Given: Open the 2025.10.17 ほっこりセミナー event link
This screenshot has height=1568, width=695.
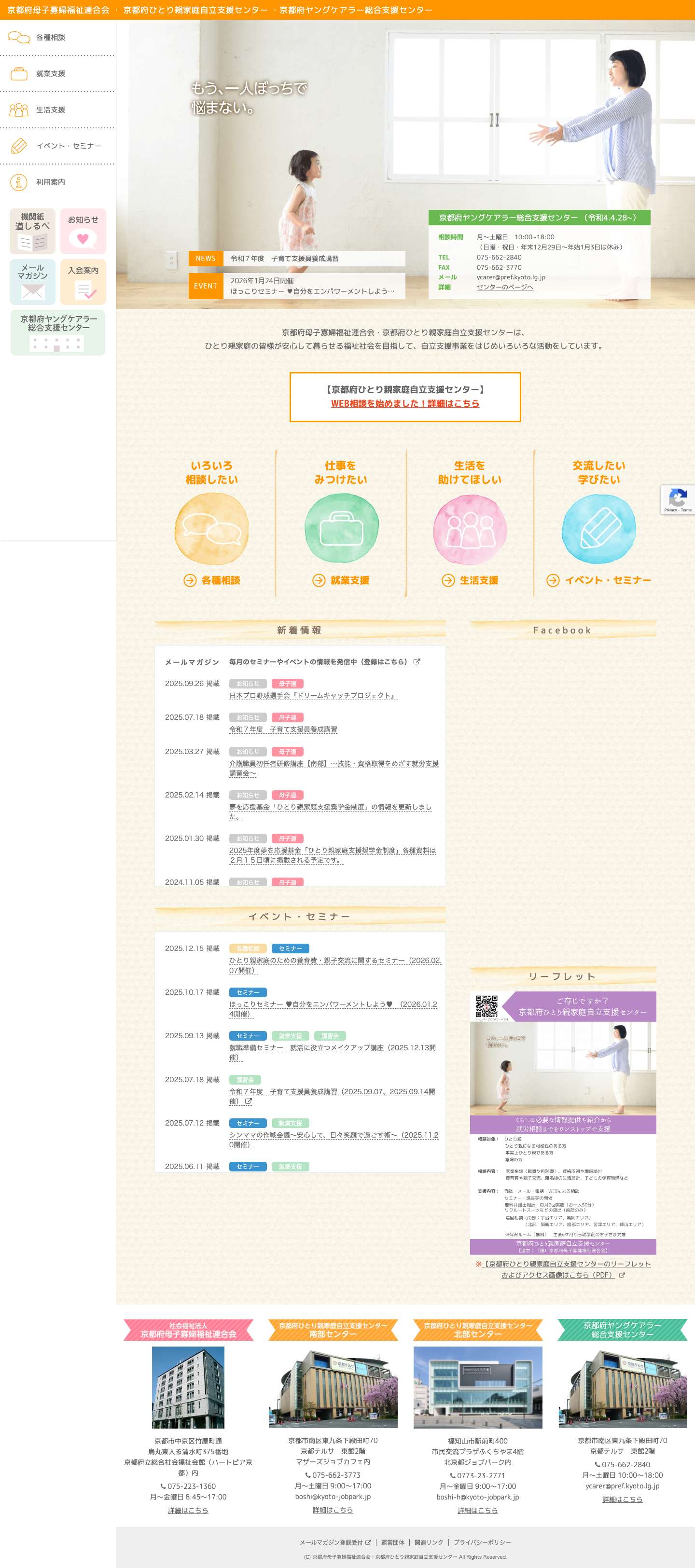Looking at the screenshot, I should [x=333, y=1009].
